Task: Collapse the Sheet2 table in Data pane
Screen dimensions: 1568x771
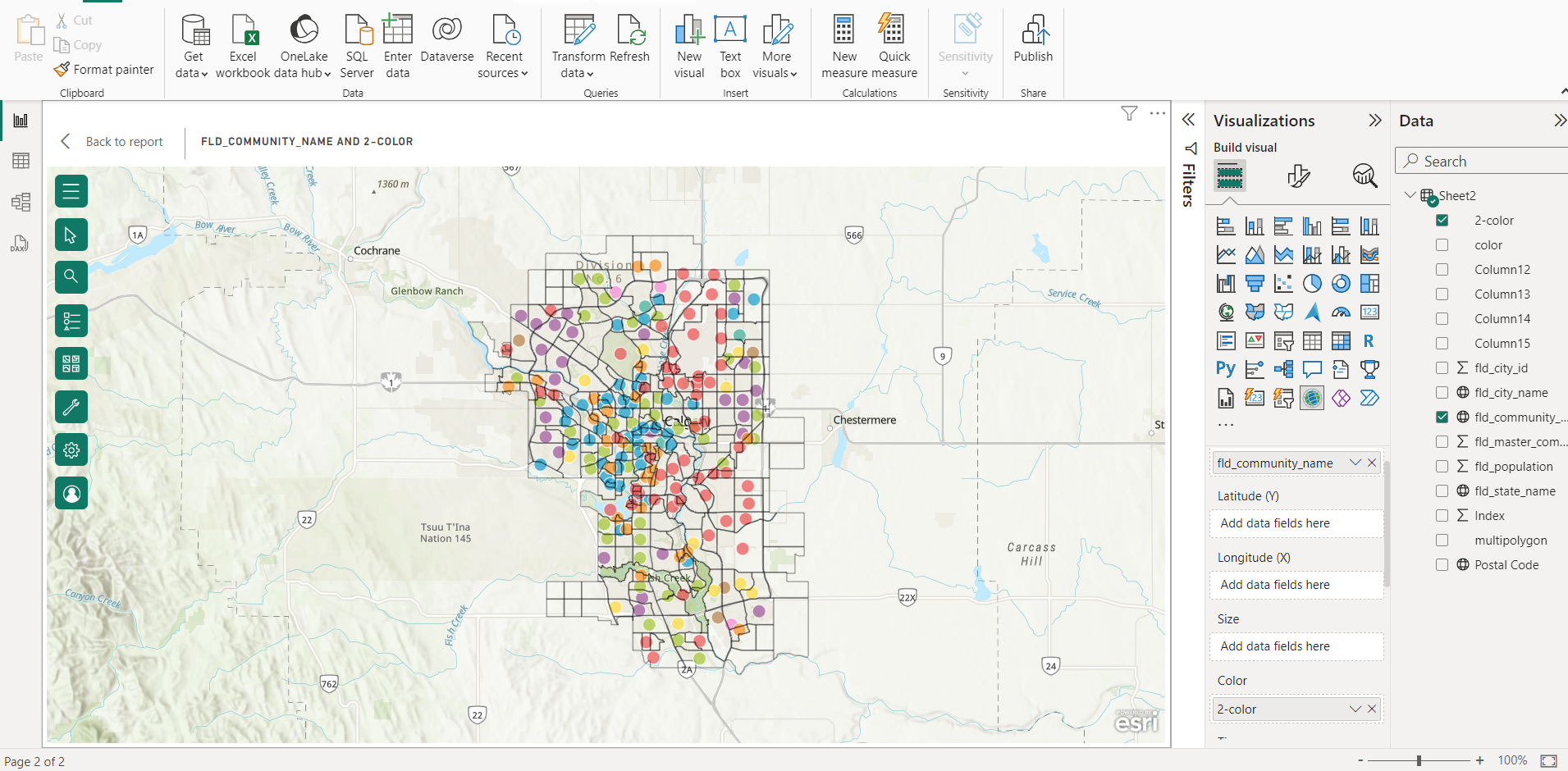Action: point(1410,195)
